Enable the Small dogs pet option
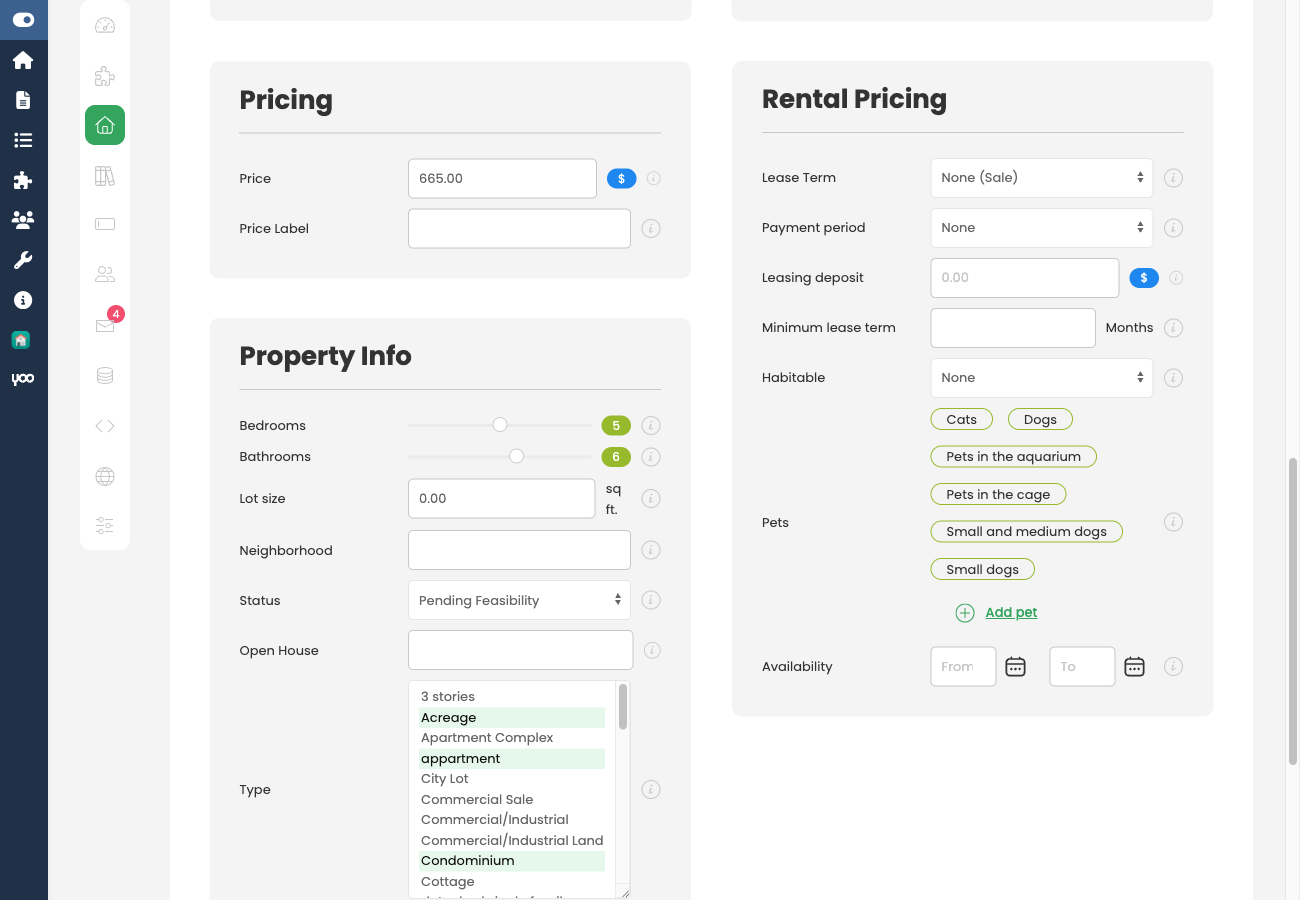This screenshot has height=900, width=1300. pyautogui.click(x=982, y=569)
